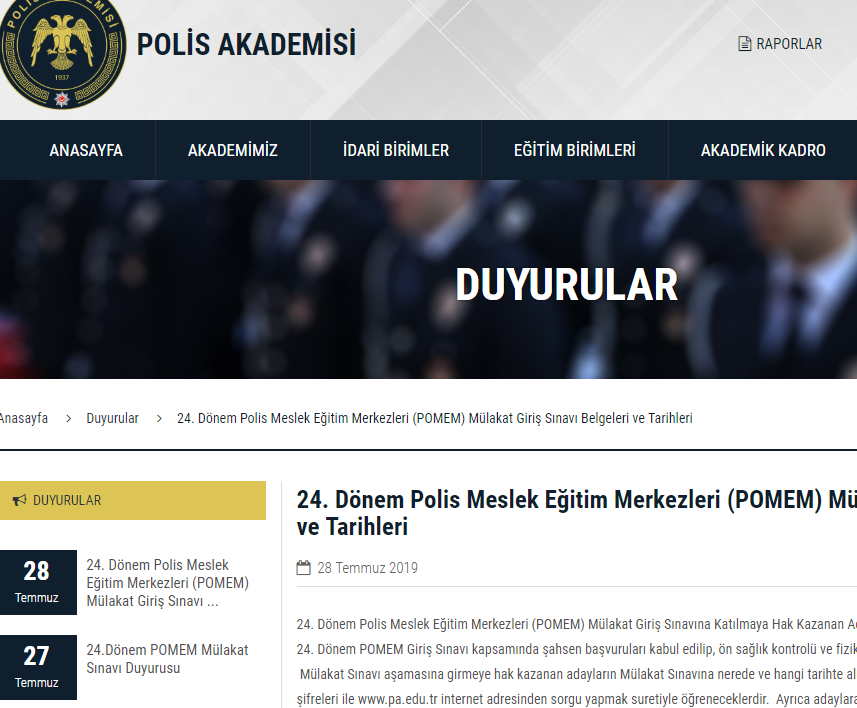Click the megaphone icon in DUYURULAR header
The image size is (857, 708).
coord(20,500)
